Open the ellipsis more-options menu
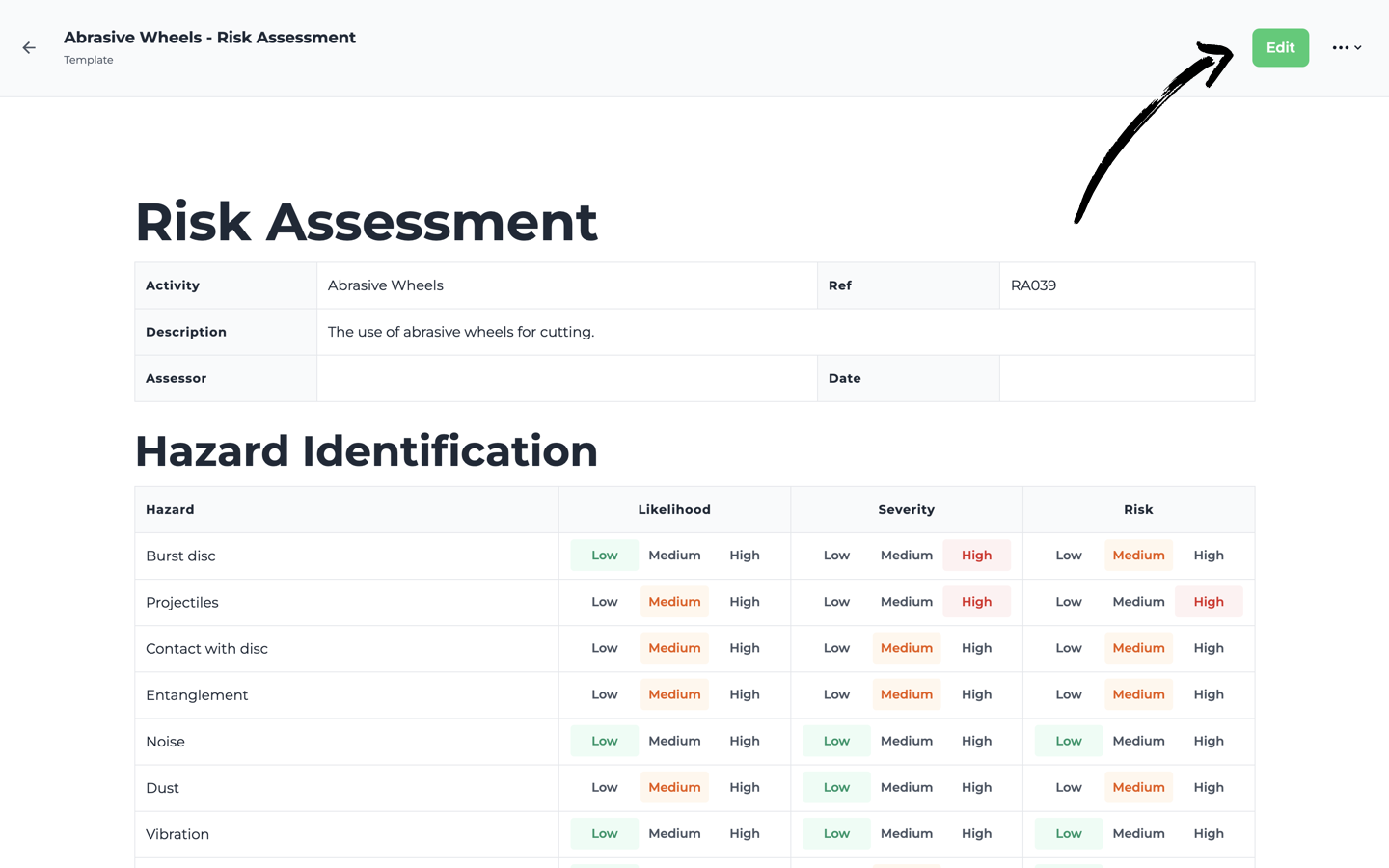The image size is (1389, 868). point(1340,47)
